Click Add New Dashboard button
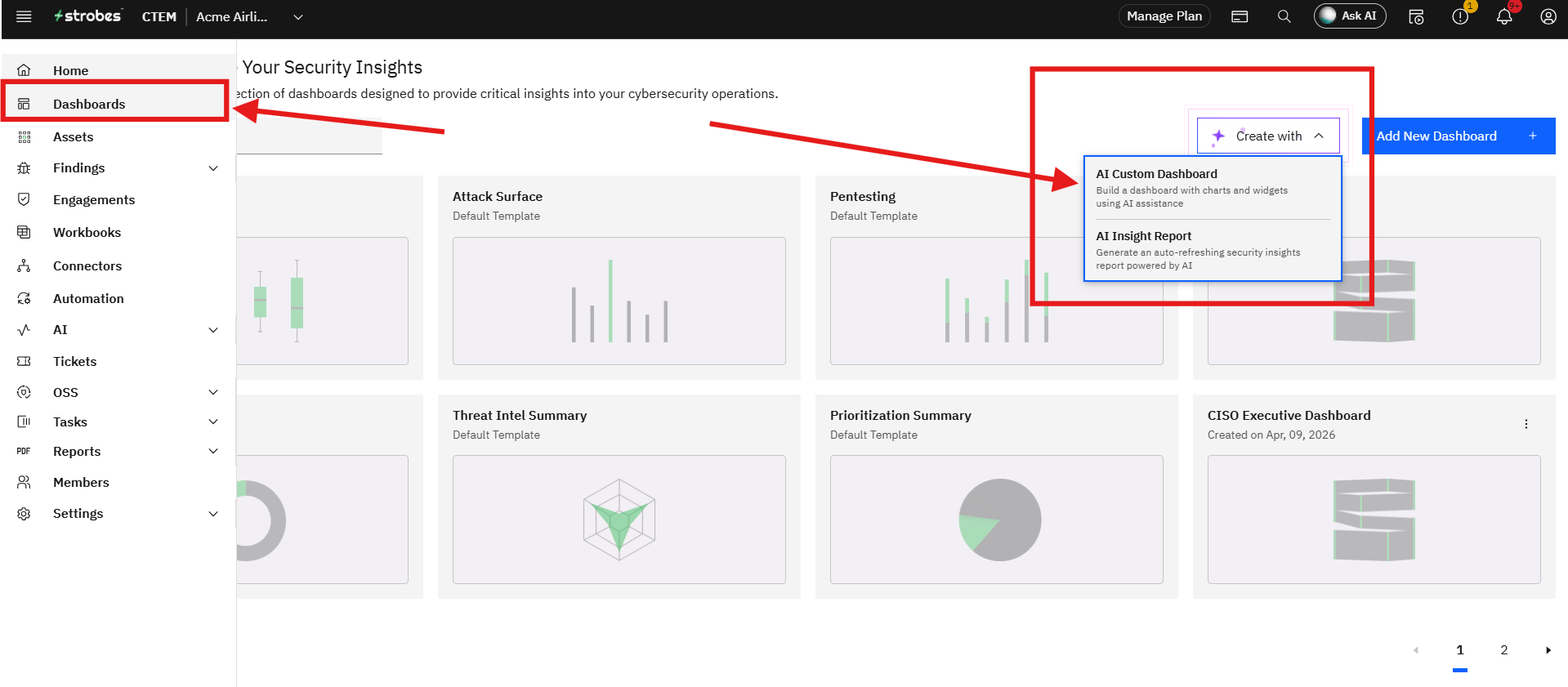The width and height of the screenshot is (1568, 687). pos(1459,136)
